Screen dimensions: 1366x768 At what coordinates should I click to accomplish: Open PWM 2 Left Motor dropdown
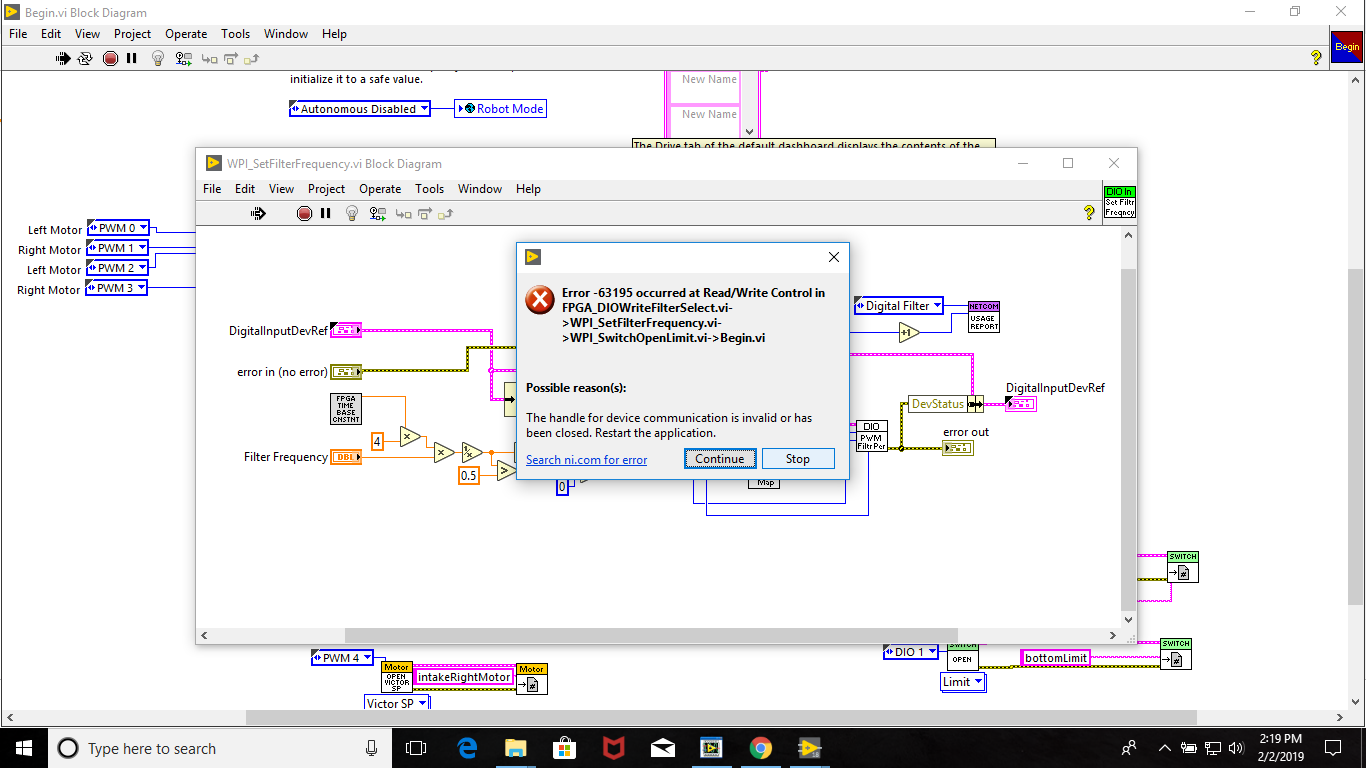click(118, 268)
